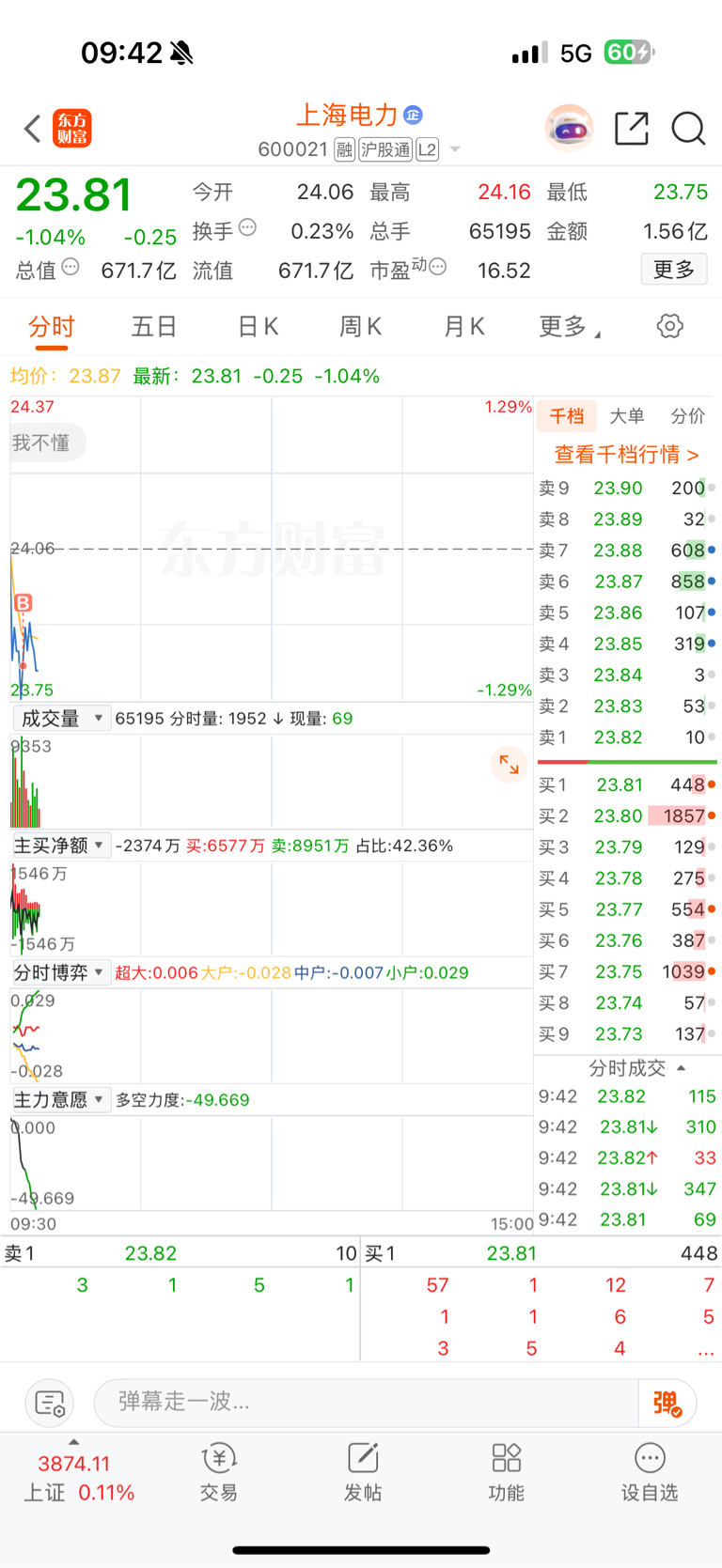Tap the B marker on the chart
The image size is (722, 1568).
click(x=24, y=602)
